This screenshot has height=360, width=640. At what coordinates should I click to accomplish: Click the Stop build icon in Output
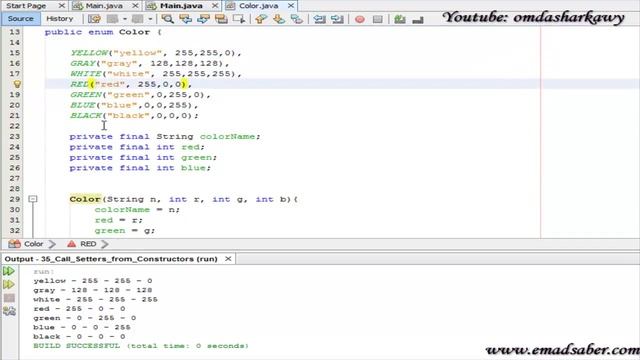point(9,298)
